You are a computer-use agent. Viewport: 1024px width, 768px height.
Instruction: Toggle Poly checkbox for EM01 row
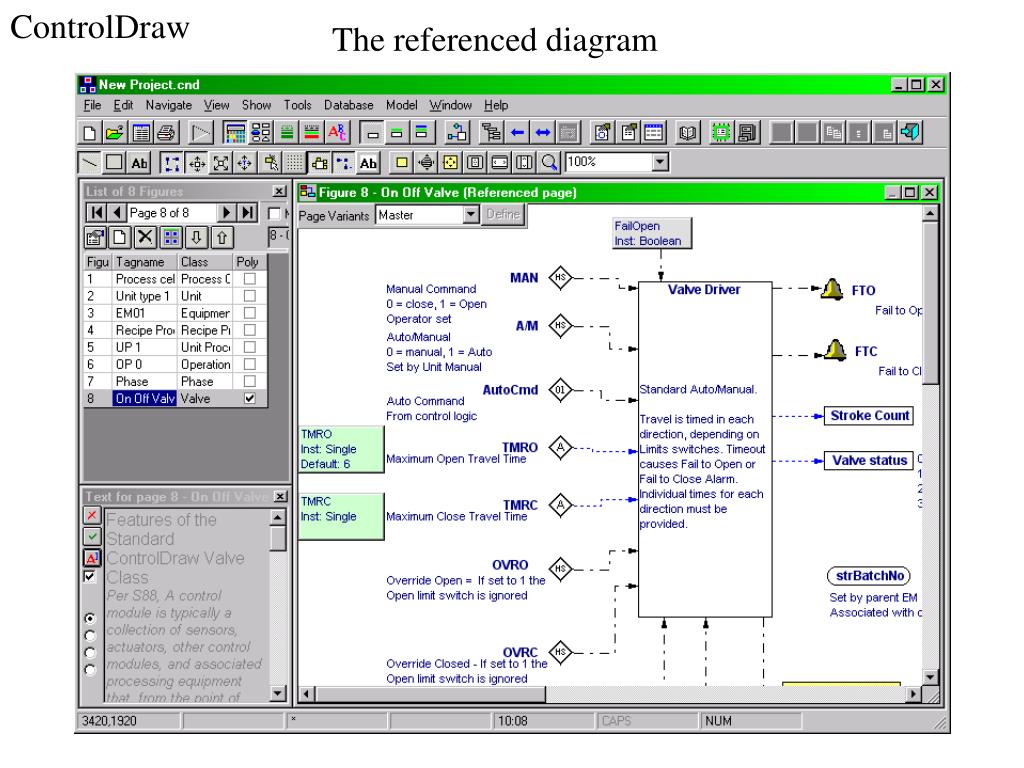coord(249,313)
